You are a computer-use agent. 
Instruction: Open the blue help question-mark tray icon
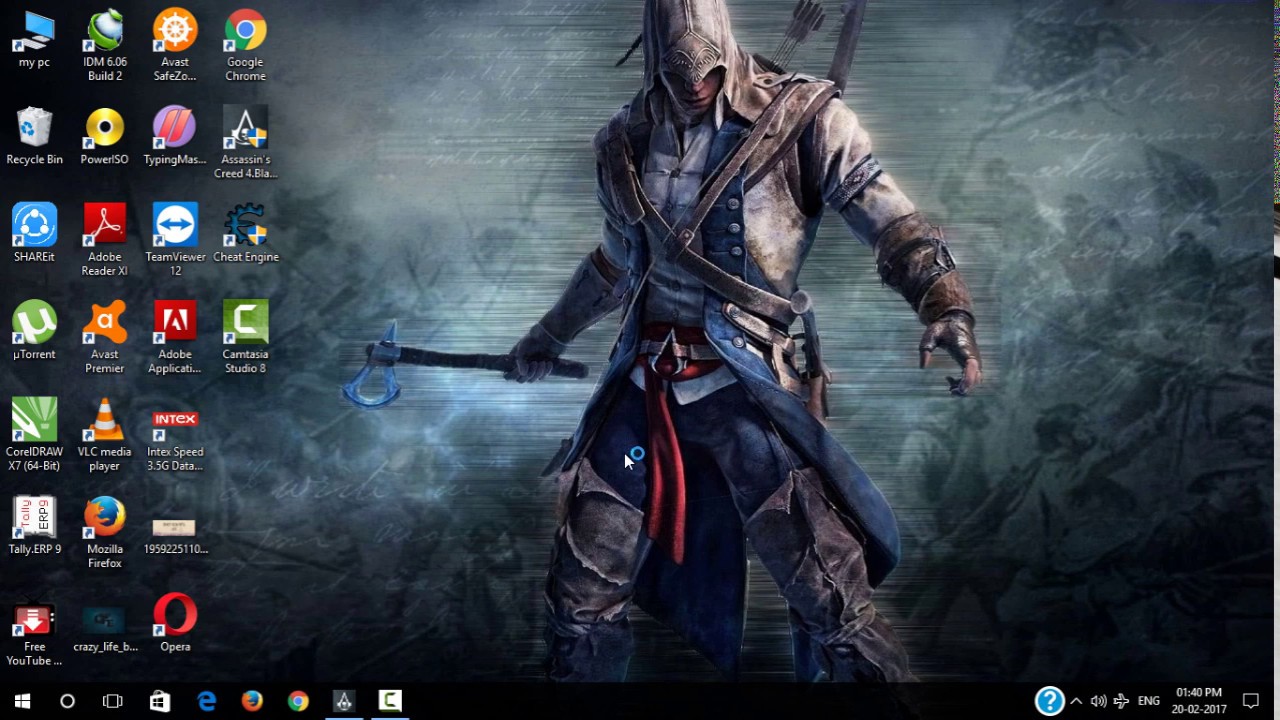[x=1049, y=701]
